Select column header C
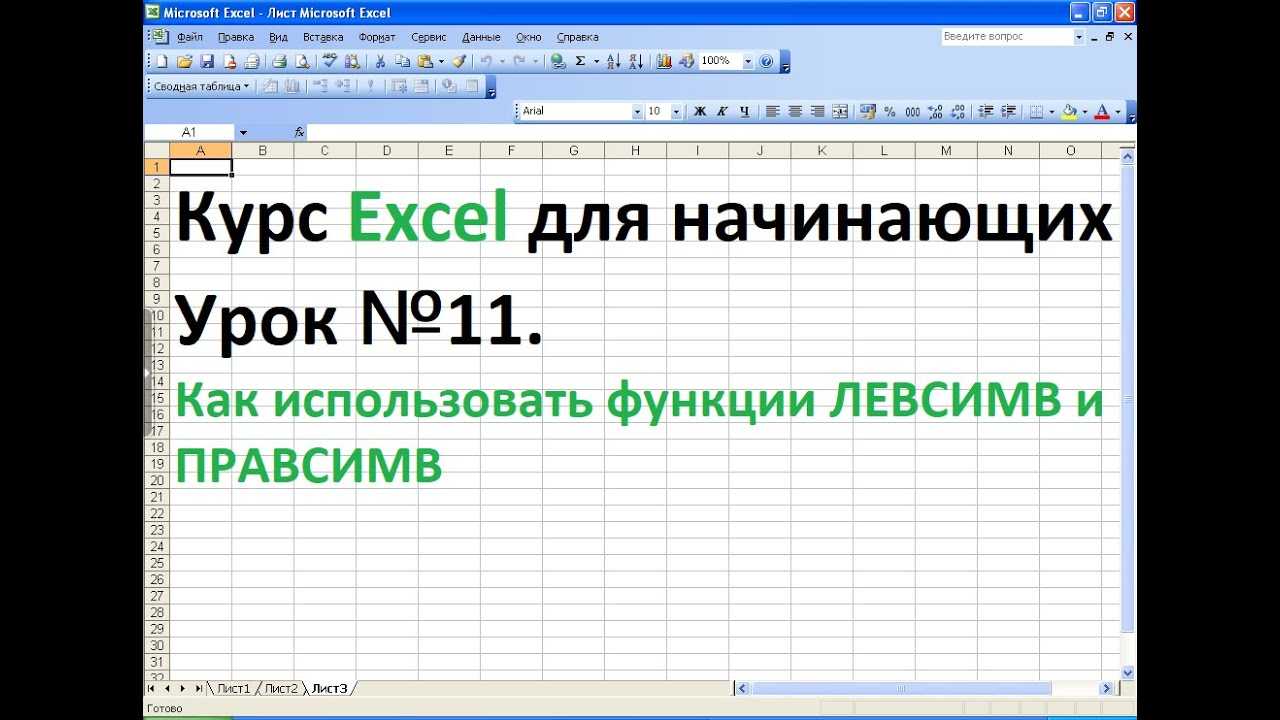The image size is (1280, 720). pyautogui.click(x=325, y=151)
